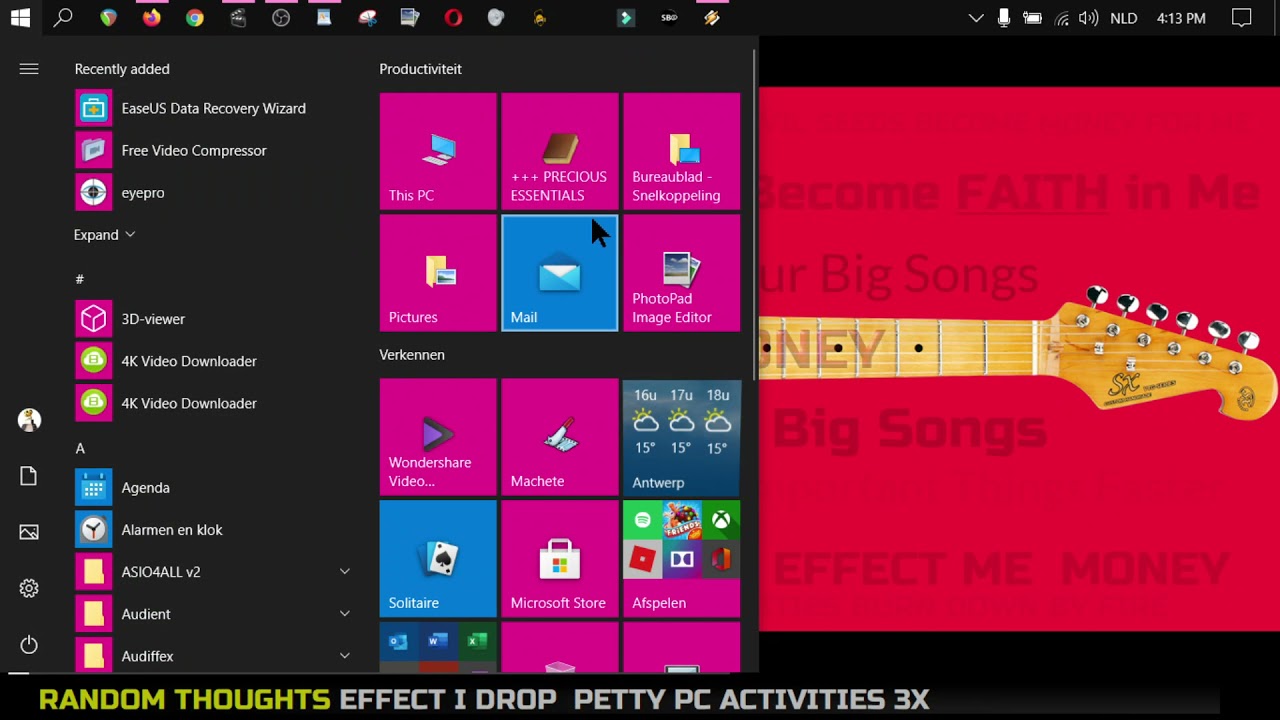1280x720 pixels.
Task: Click the Recently added heading
Action: pyautogui.click(x=122, y=69)
